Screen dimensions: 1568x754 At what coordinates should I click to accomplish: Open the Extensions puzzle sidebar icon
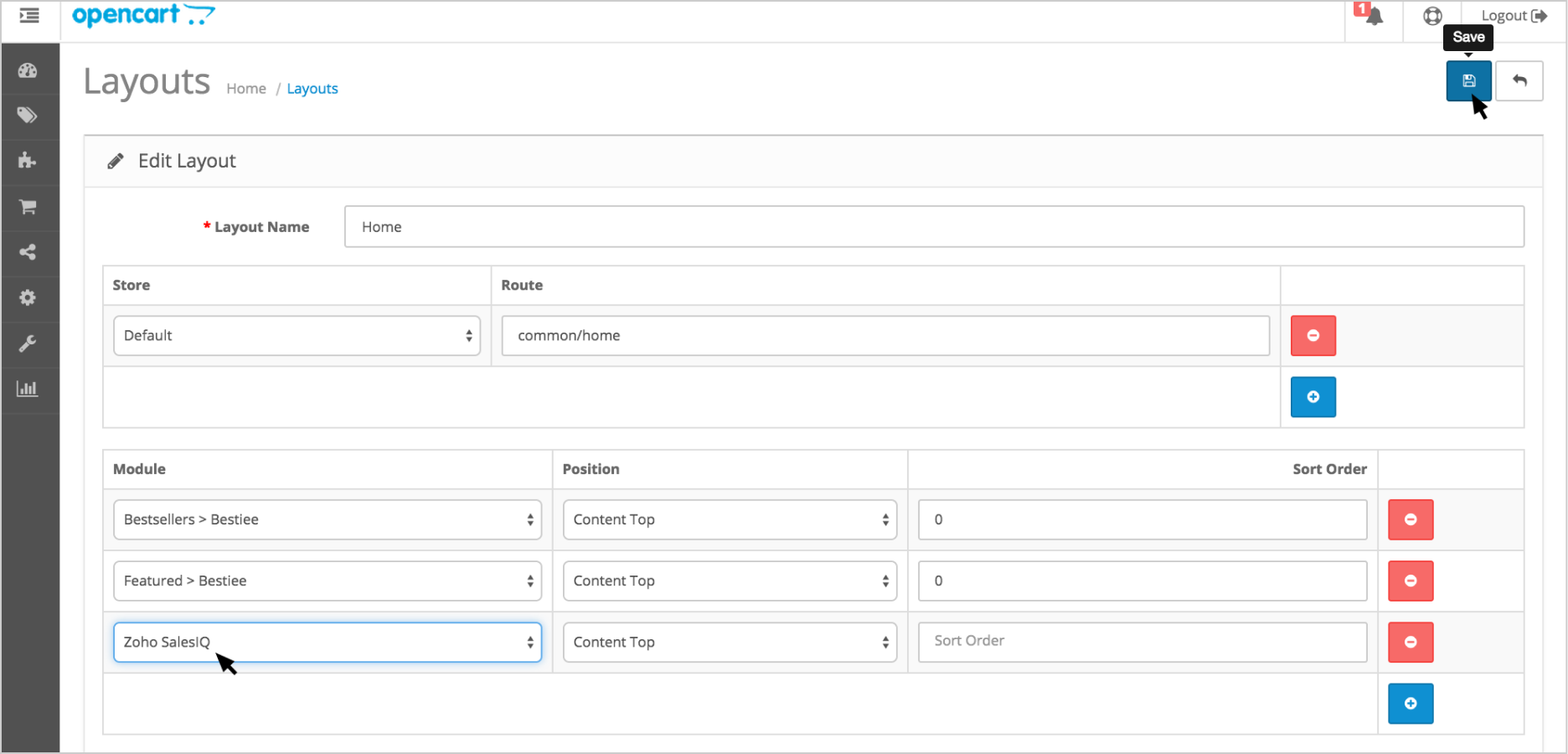tap(28, 161)
